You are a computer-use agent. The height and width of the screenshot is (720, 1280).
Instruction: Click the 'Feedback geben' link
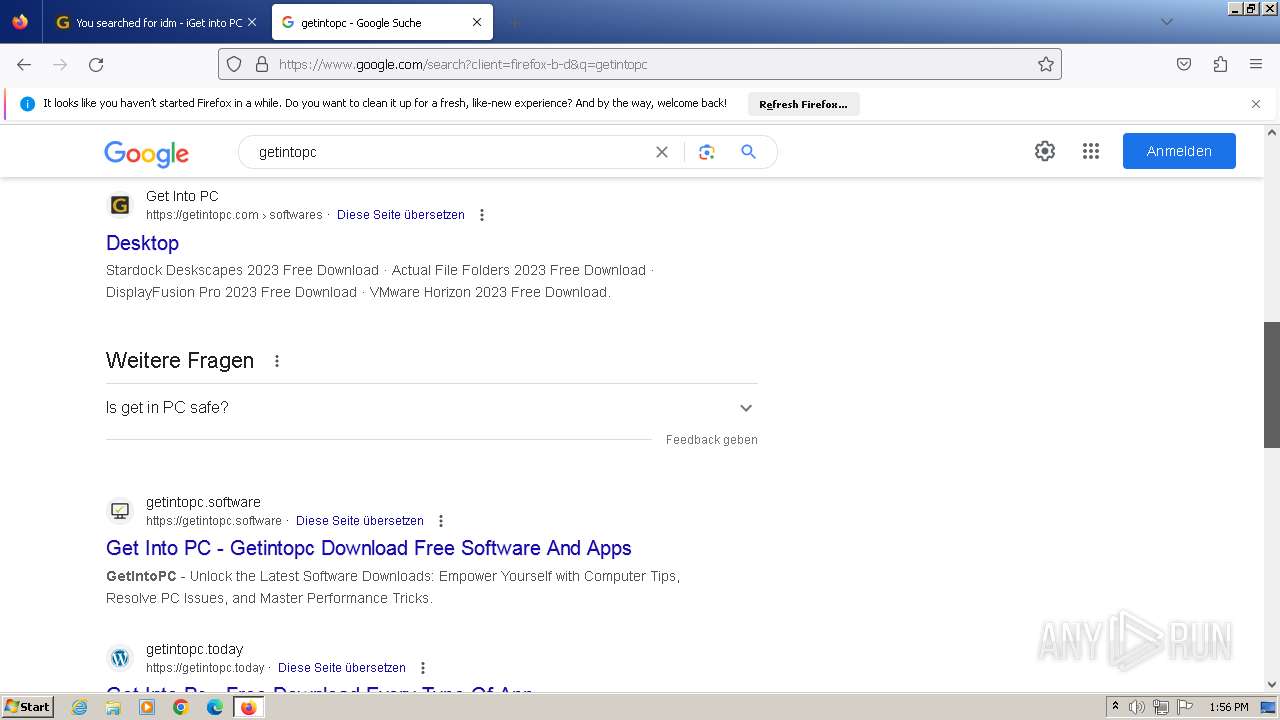pyautogui.click(x=712, y=440)
